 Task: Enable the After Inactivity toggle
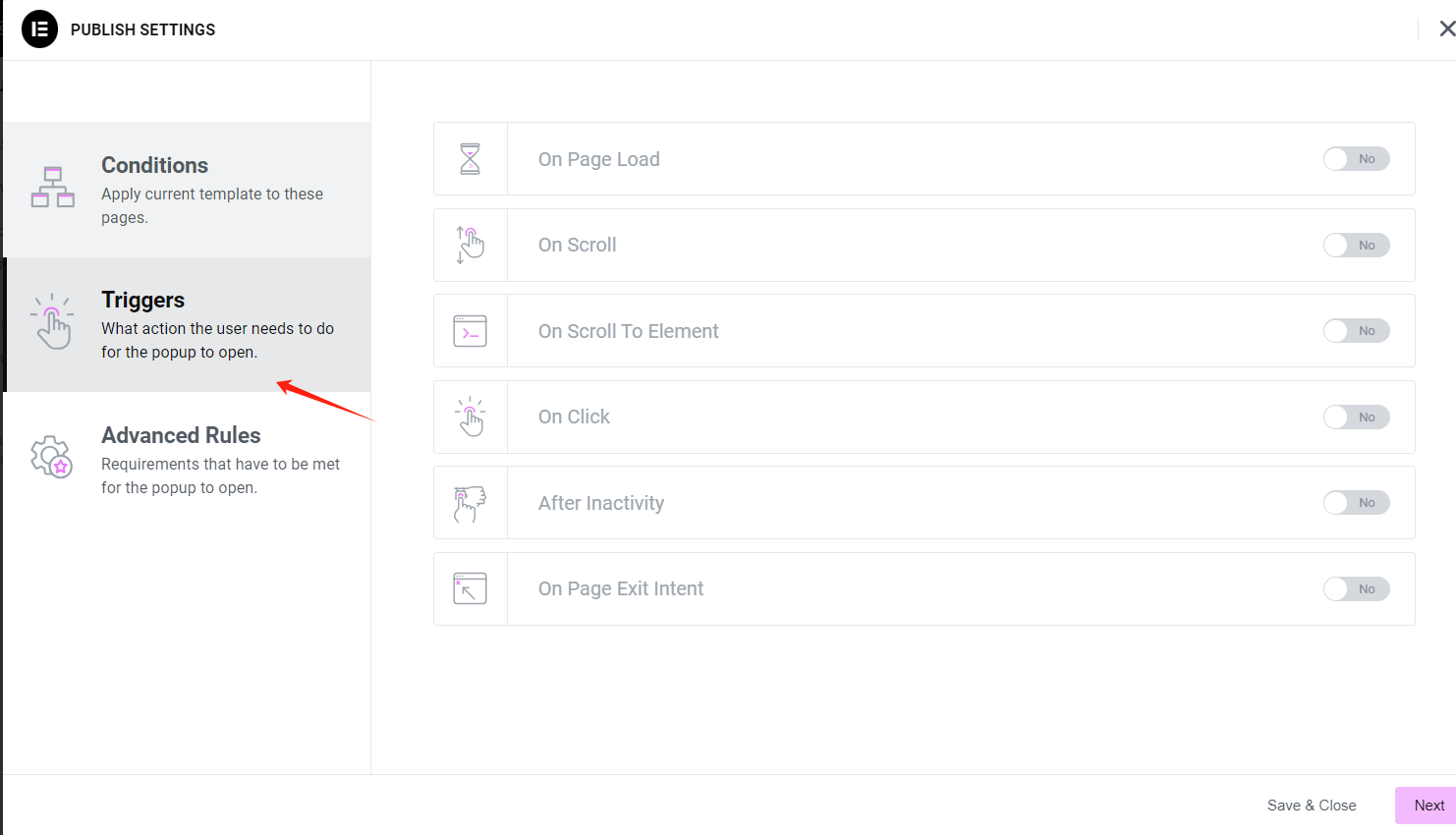(x=1356, y=503)
